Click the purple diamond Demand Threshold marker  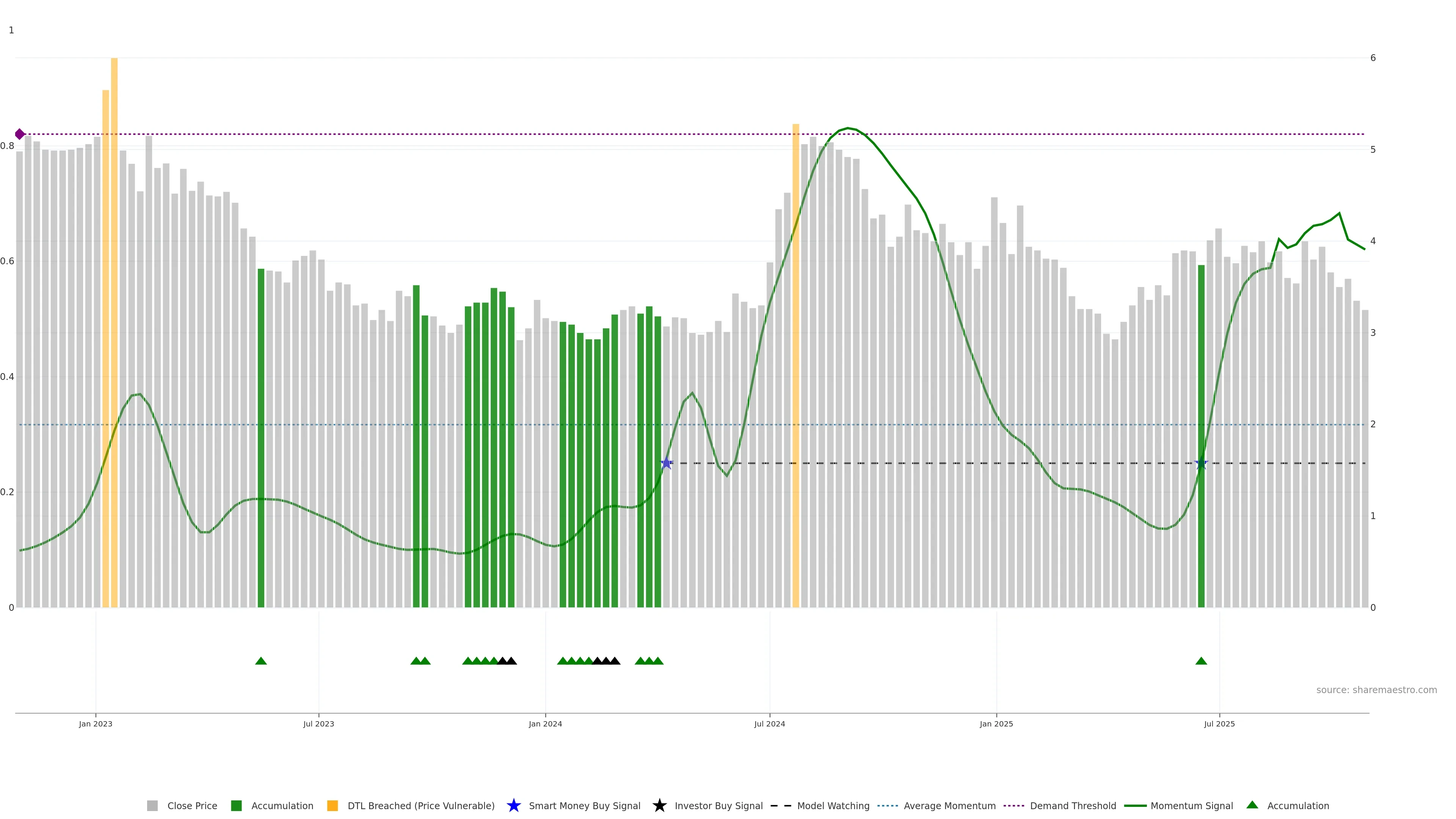(x=20, y=134)
